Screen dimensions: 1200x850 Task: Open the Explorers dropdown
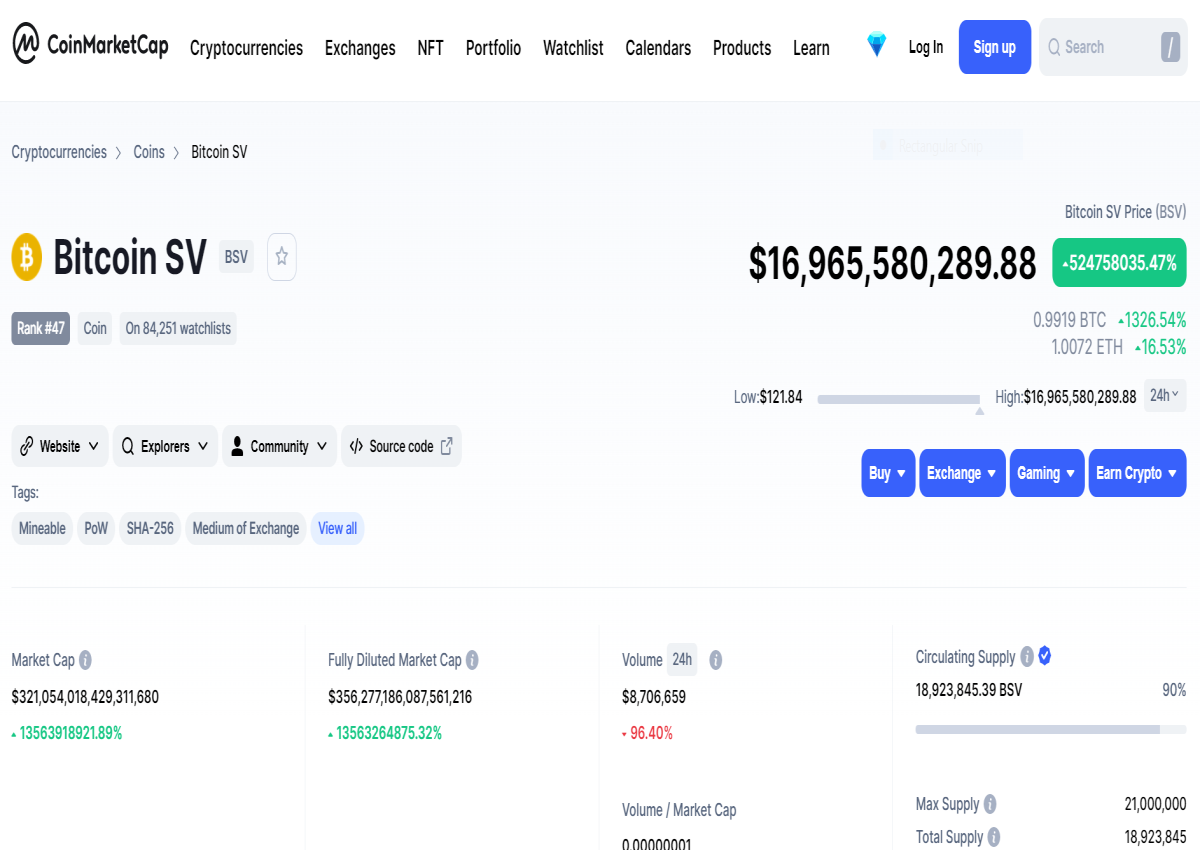(x=165, y=446)
